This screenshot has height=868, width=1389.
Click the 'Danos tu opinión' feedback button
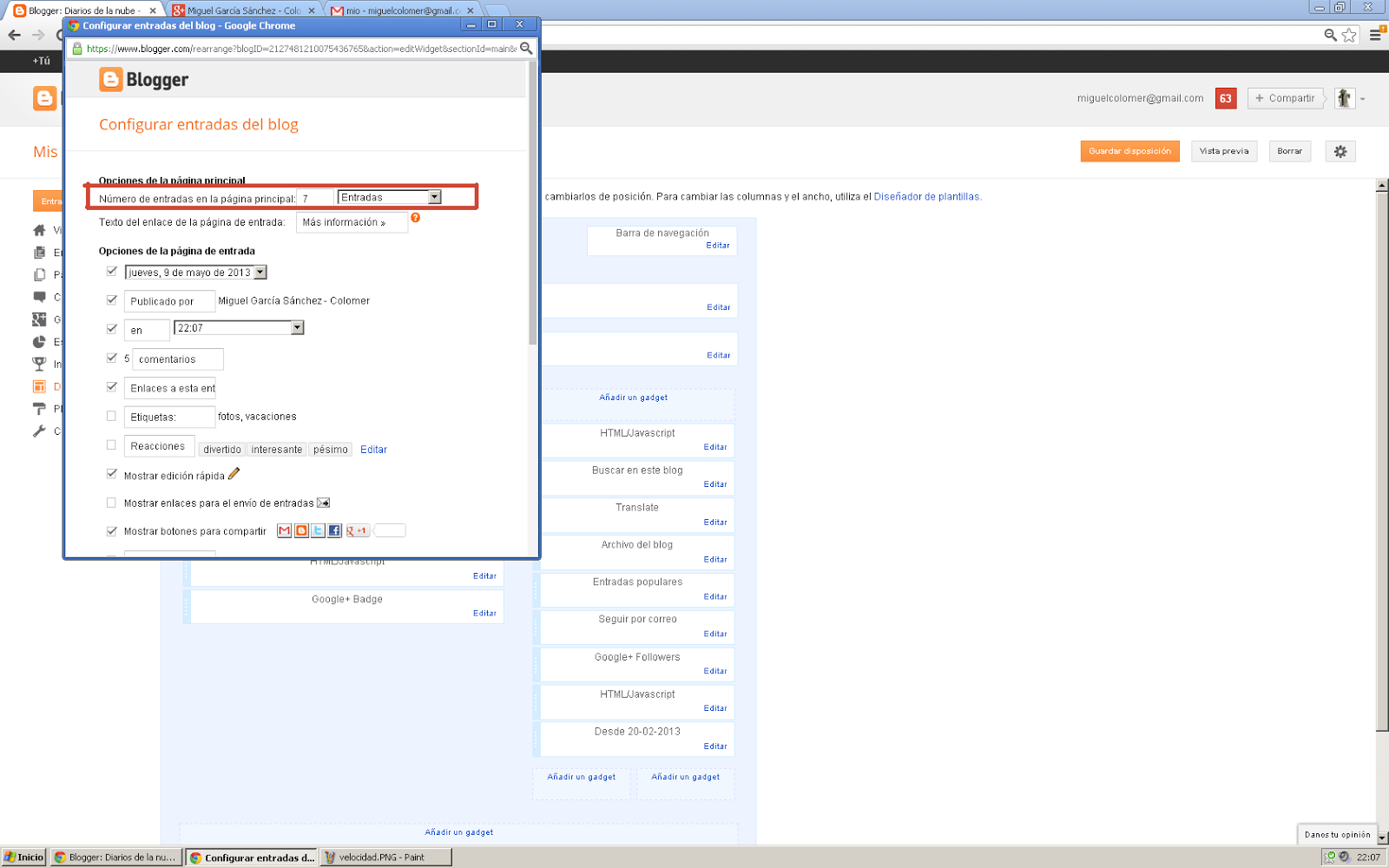tap(1337, 834)
